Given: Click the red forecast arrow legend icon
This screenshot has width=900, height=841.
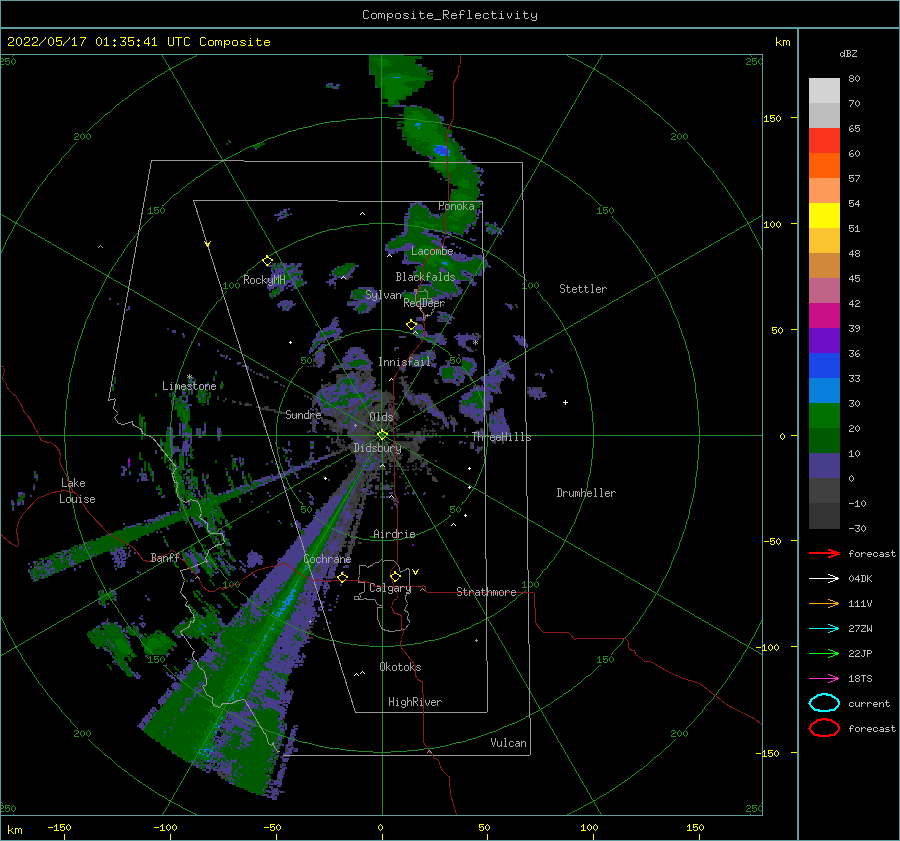Looking at the screenshot, I should coord(824,553).
